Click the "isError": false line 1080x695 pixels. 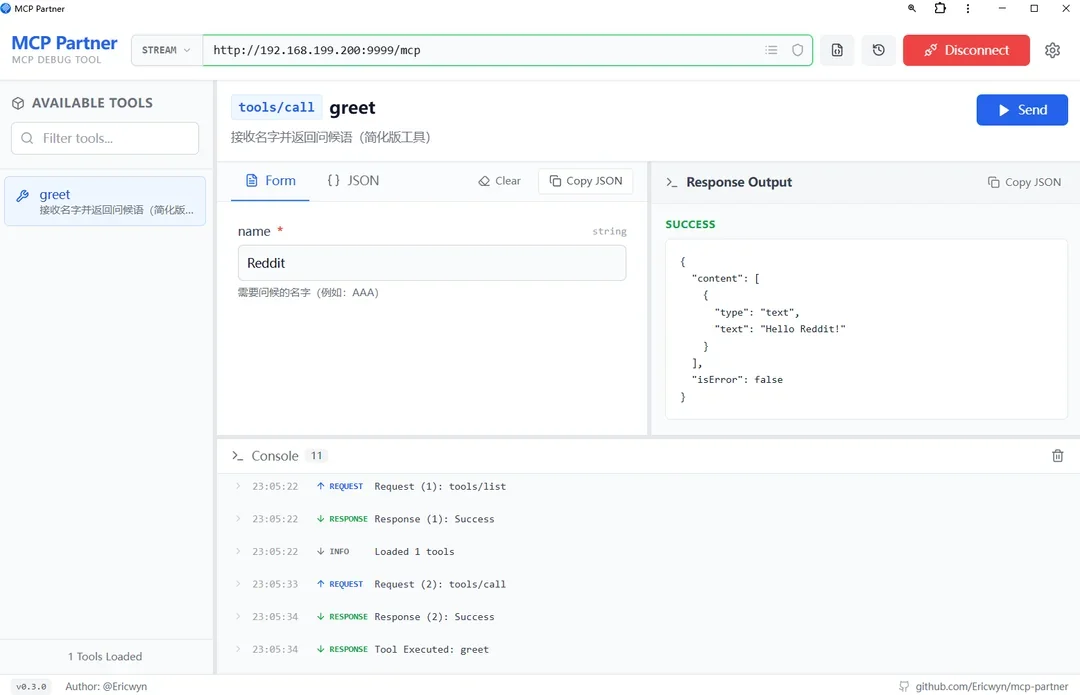tap(737, 380)
